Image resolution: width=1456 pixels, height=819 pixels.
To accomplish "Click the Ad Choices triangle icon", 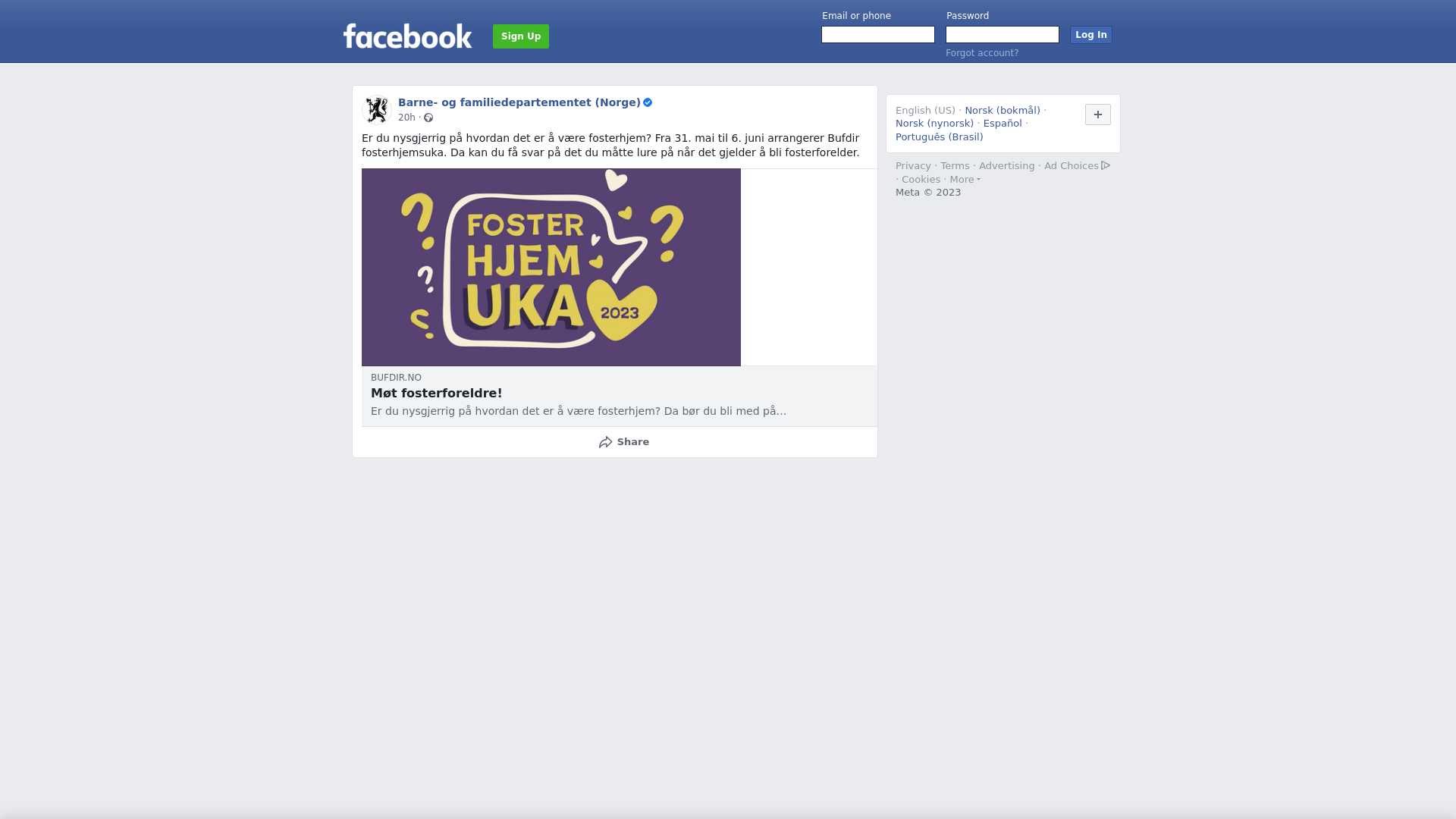I will [x=1106, y=165].
